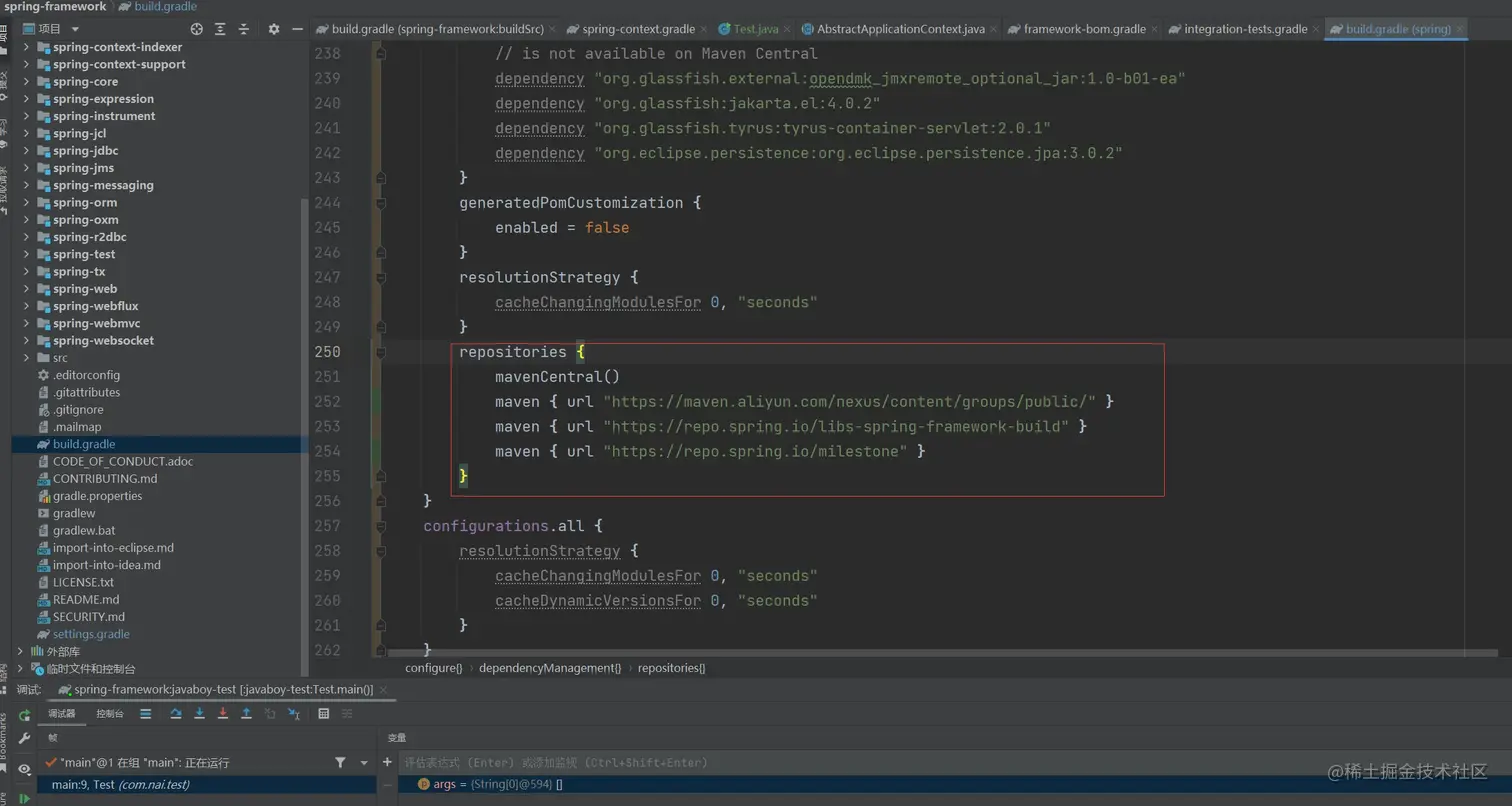This screenshot has width=1512, height=806.
Task: Click the Resume Program icon in debug sidebar
Action: tap(24, 798)
